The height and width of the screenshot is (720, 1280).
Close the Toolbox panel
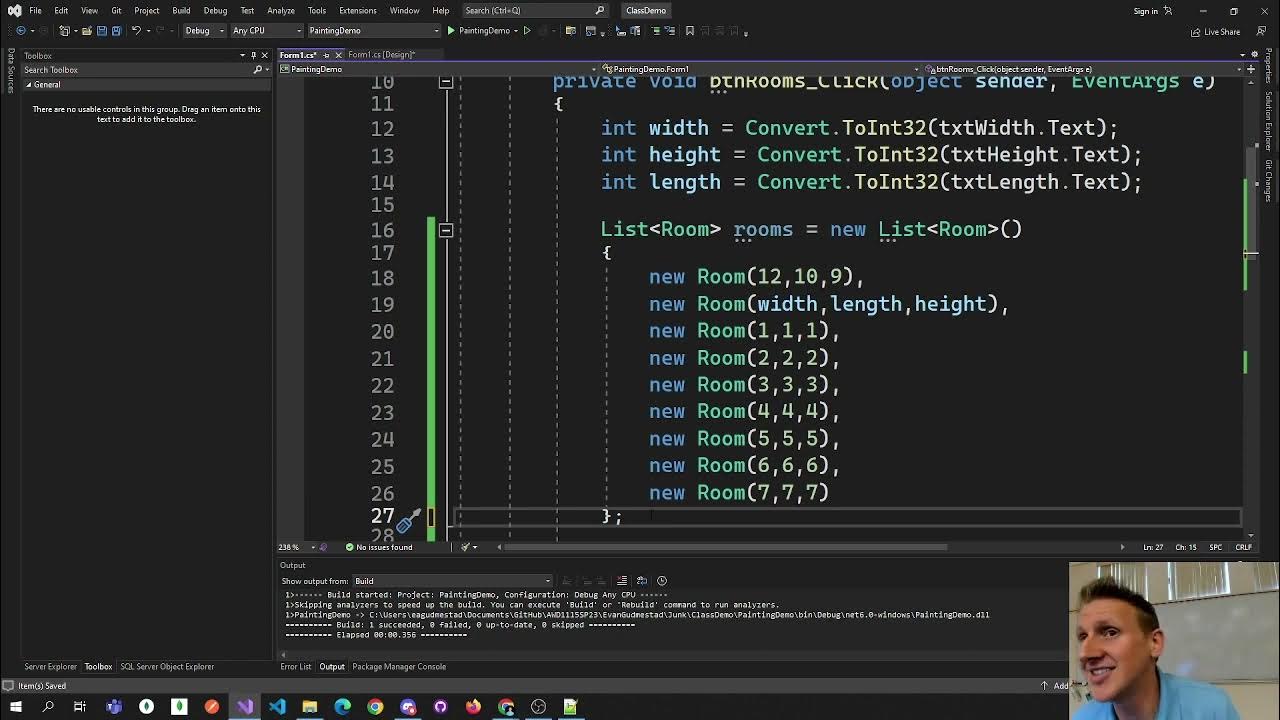264,55
